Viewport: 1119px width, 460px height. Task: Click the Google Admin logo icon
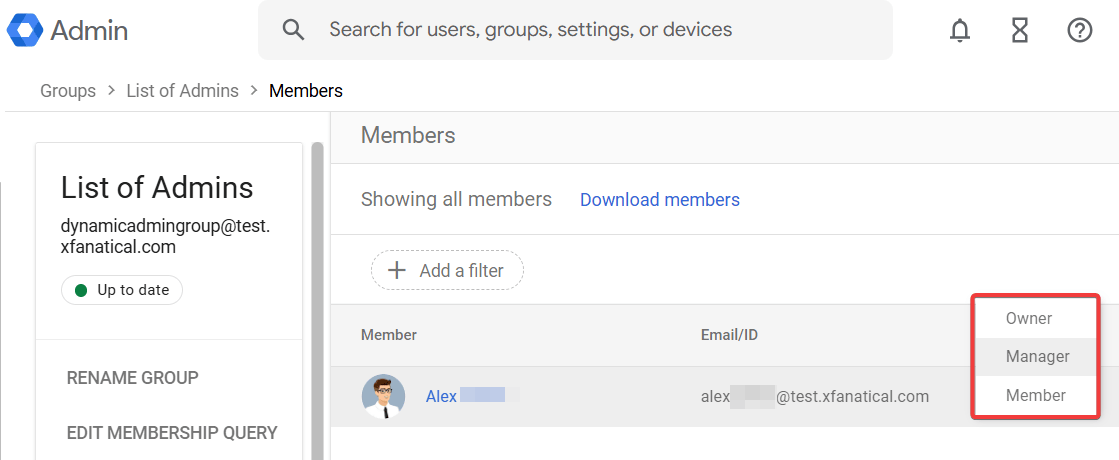point(25,31)
